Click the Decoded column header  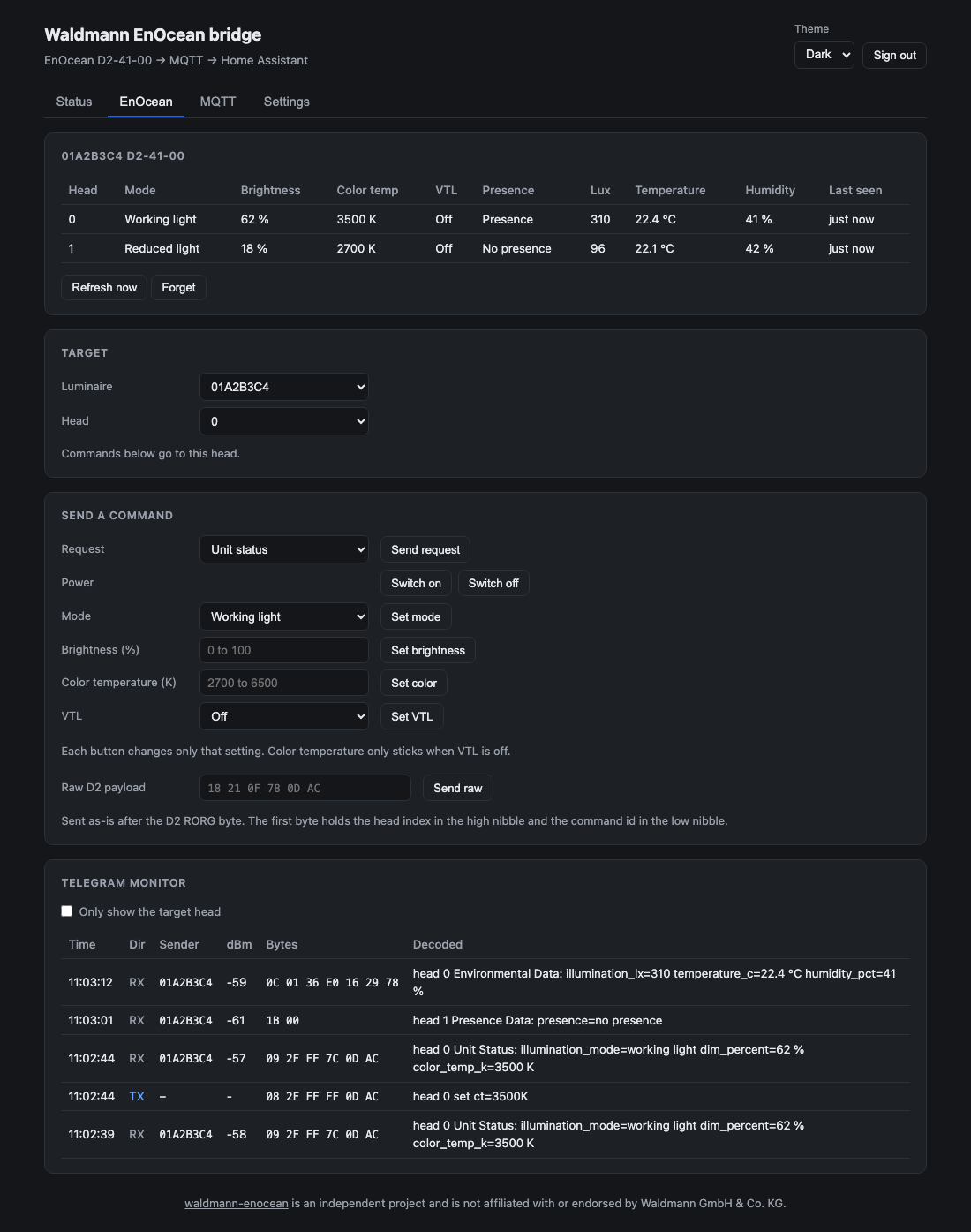(x=438, y=944)
